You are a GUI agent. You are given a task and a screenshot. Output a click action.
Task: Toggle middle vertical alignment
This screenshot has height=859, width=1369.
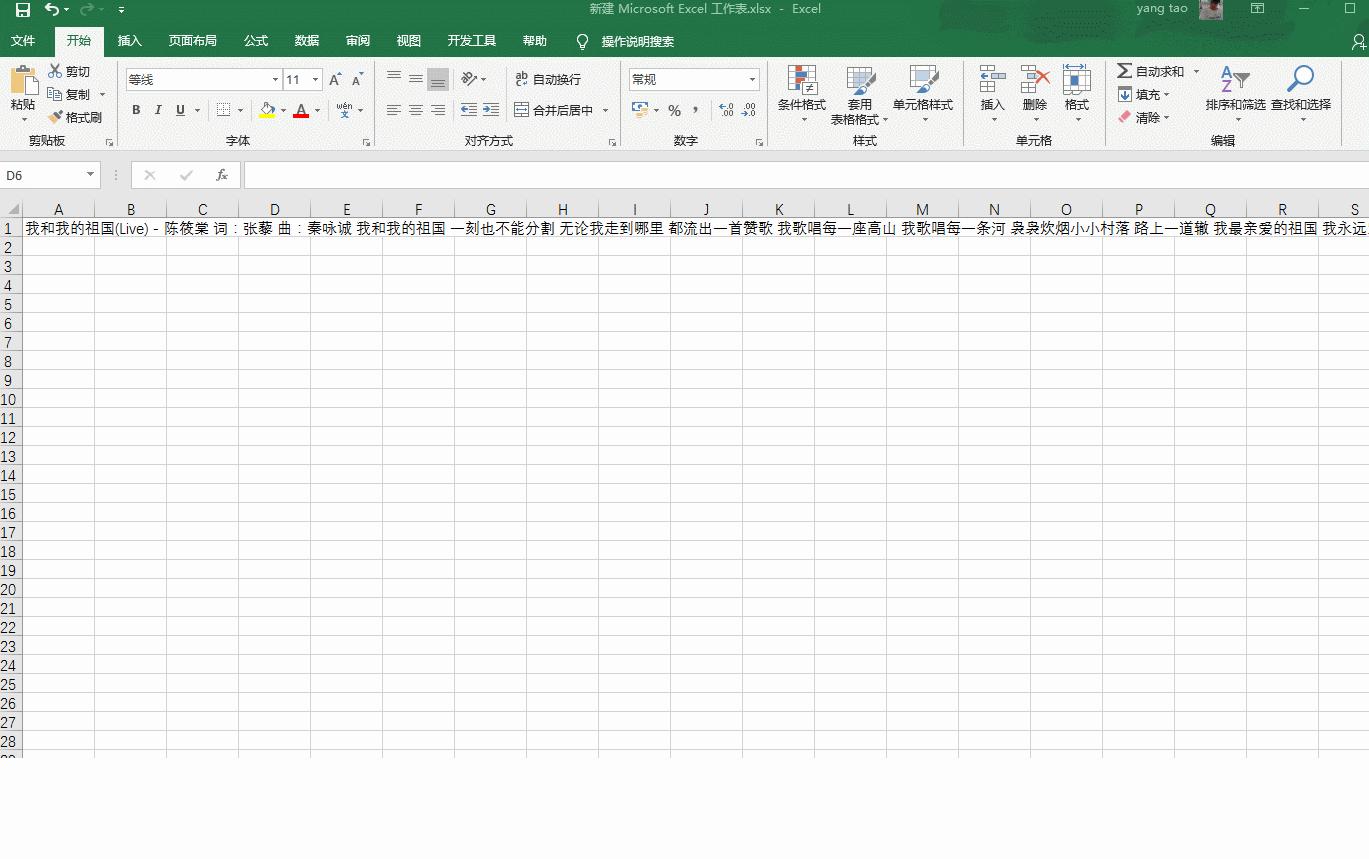[x=416, y=79]
